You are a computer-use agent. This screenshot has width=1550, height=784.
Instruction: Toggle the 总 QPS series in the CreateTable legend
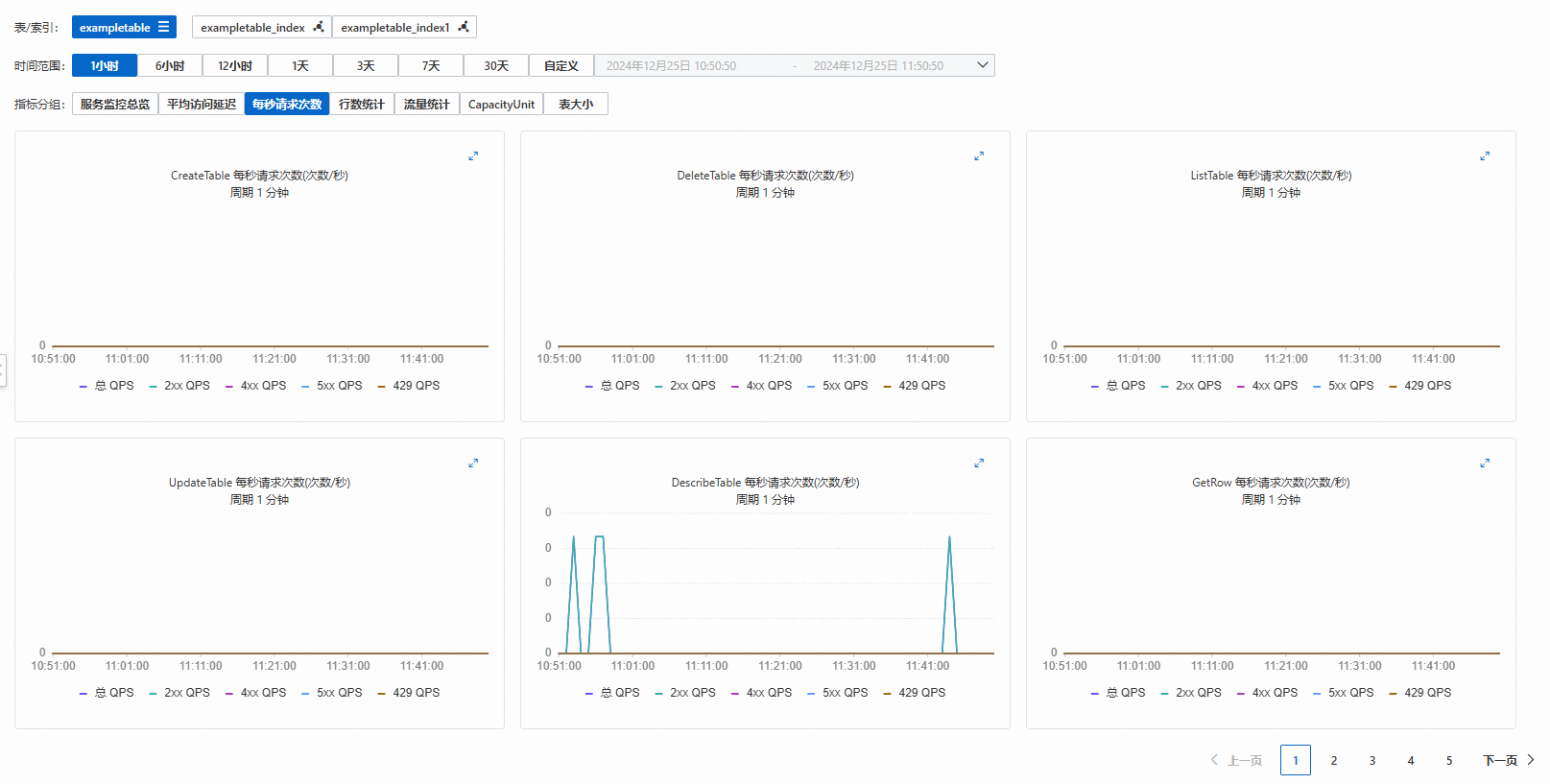pyautogui.click(x=107, y=386)
